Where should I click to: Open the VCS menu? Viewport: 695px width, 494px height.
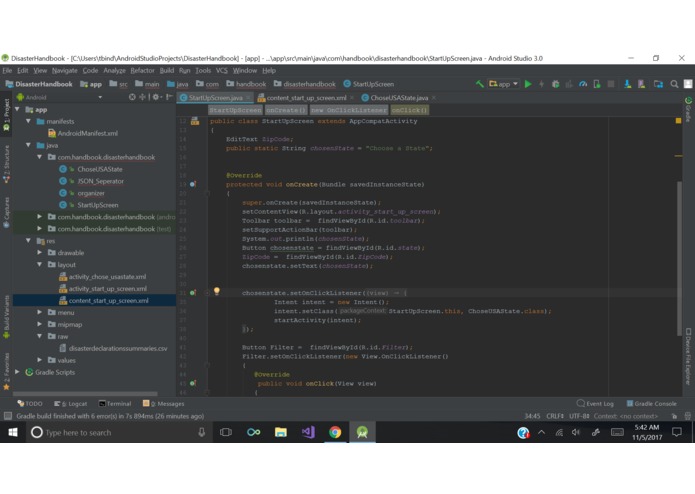[222, 70]
